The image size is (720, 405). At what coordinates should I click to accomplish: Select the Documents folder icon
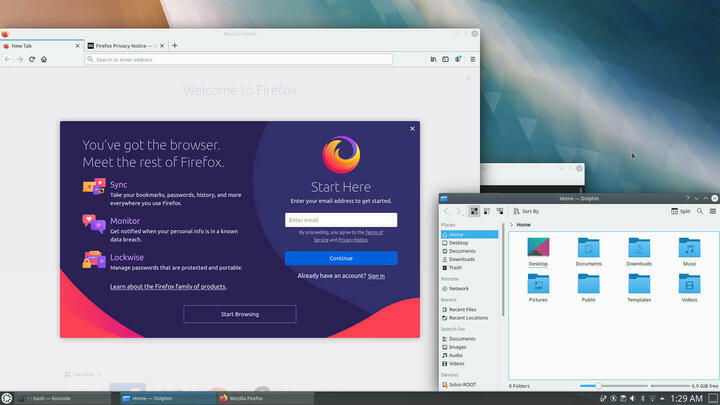click(589, 252)
